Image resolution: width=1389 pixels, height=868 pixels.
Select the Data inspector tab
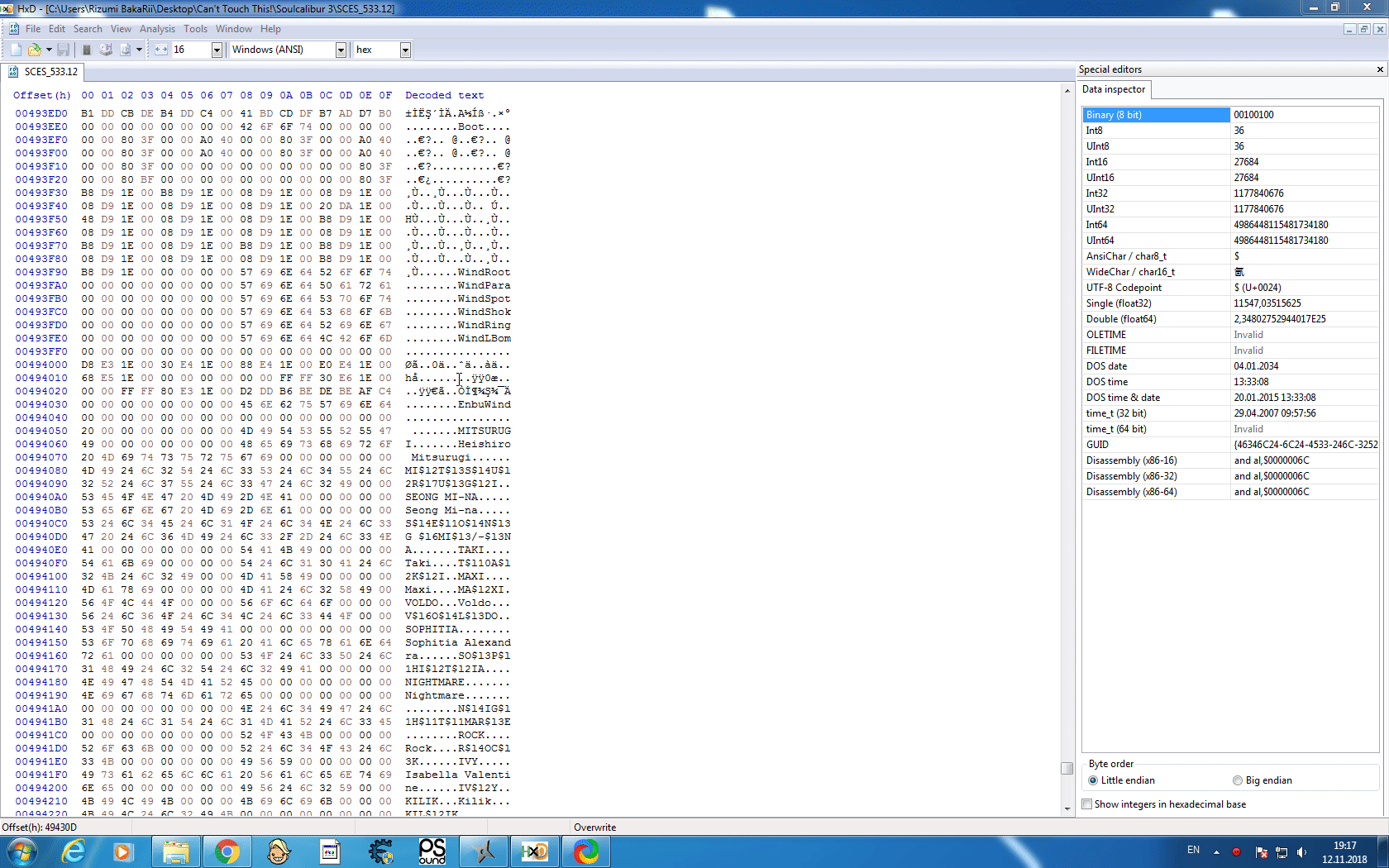click(x=1114, y=89)
